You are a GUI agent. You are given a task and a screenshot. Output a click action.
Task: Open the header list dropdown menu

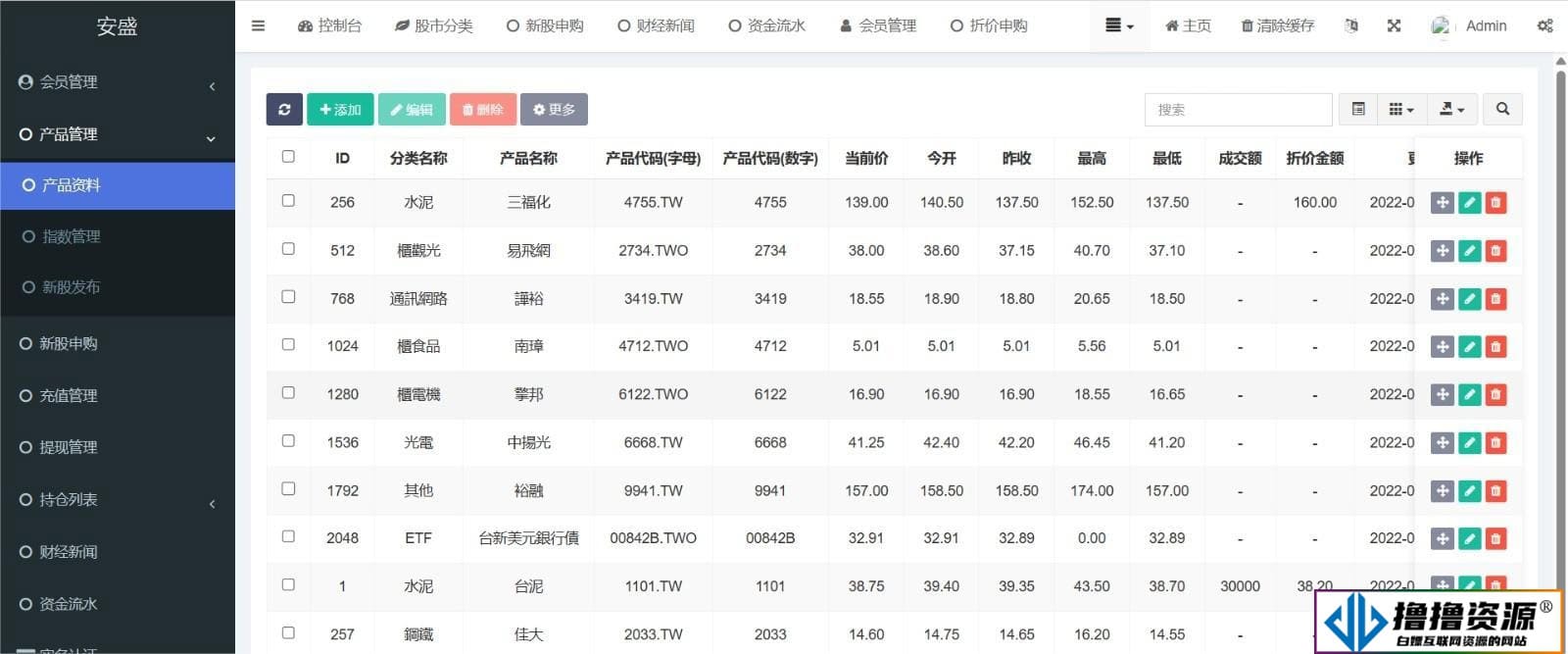click(x=1119, y=25)
